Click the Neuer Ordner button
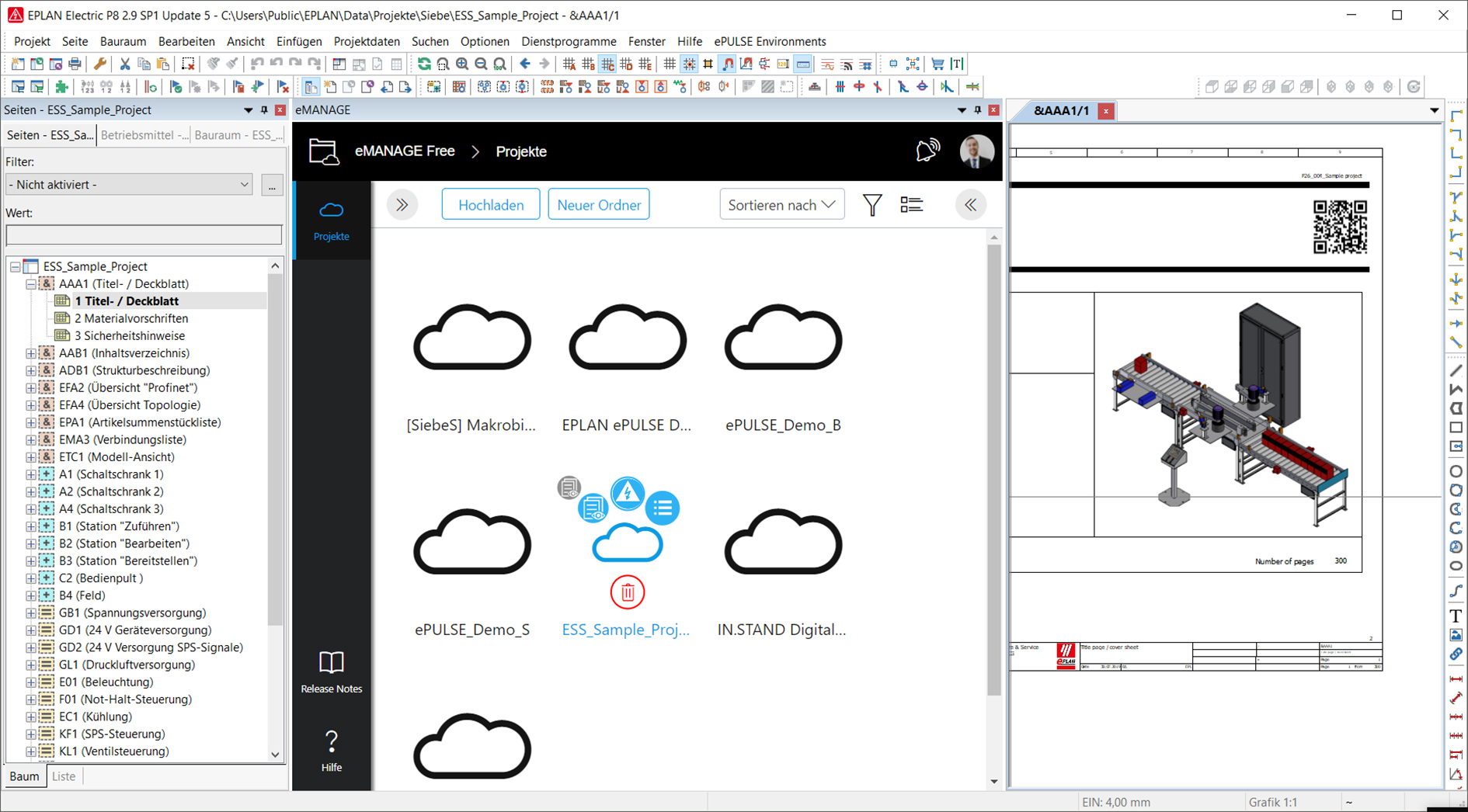1468x812 pixels. click(598, 205)
